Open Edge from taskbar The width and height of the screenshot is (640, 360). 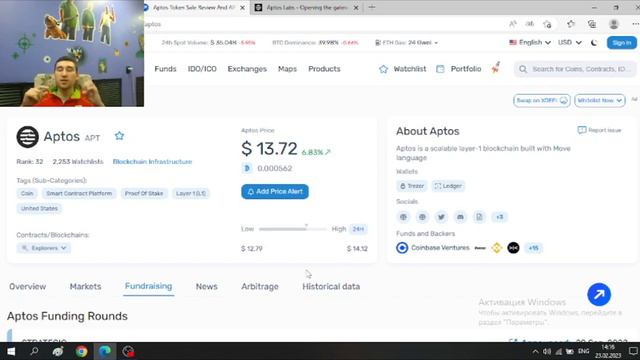click(x=105, y=351)
